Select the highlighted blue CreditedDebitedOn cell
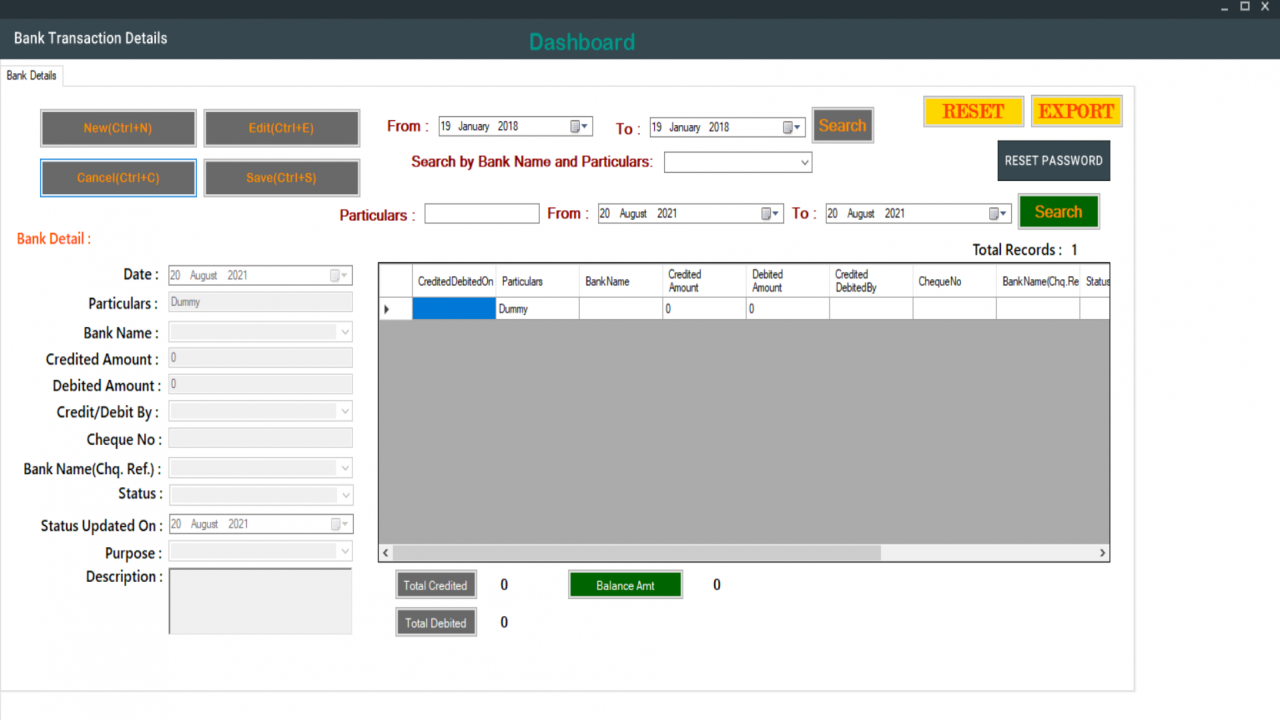 (454, 309)
